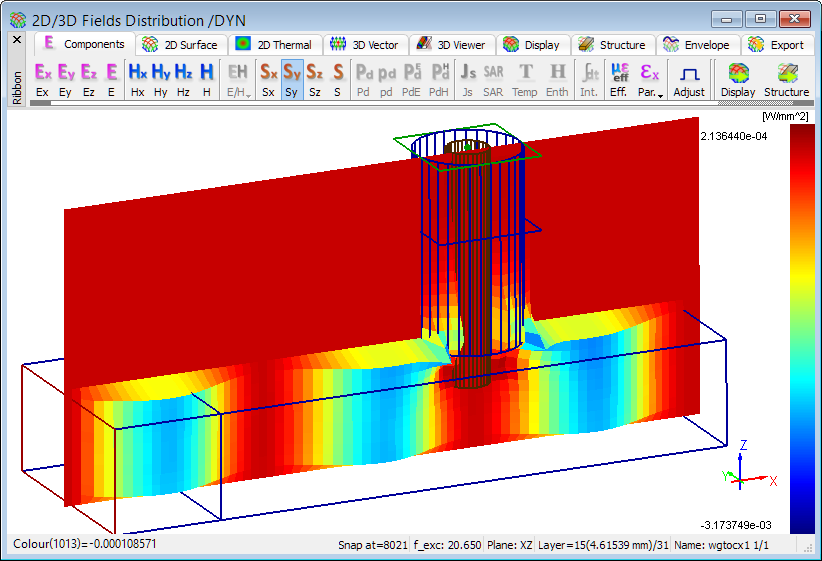Select total E field magnitude icon
This screenshot has height=561, width=822.
[x=111, y=79]
